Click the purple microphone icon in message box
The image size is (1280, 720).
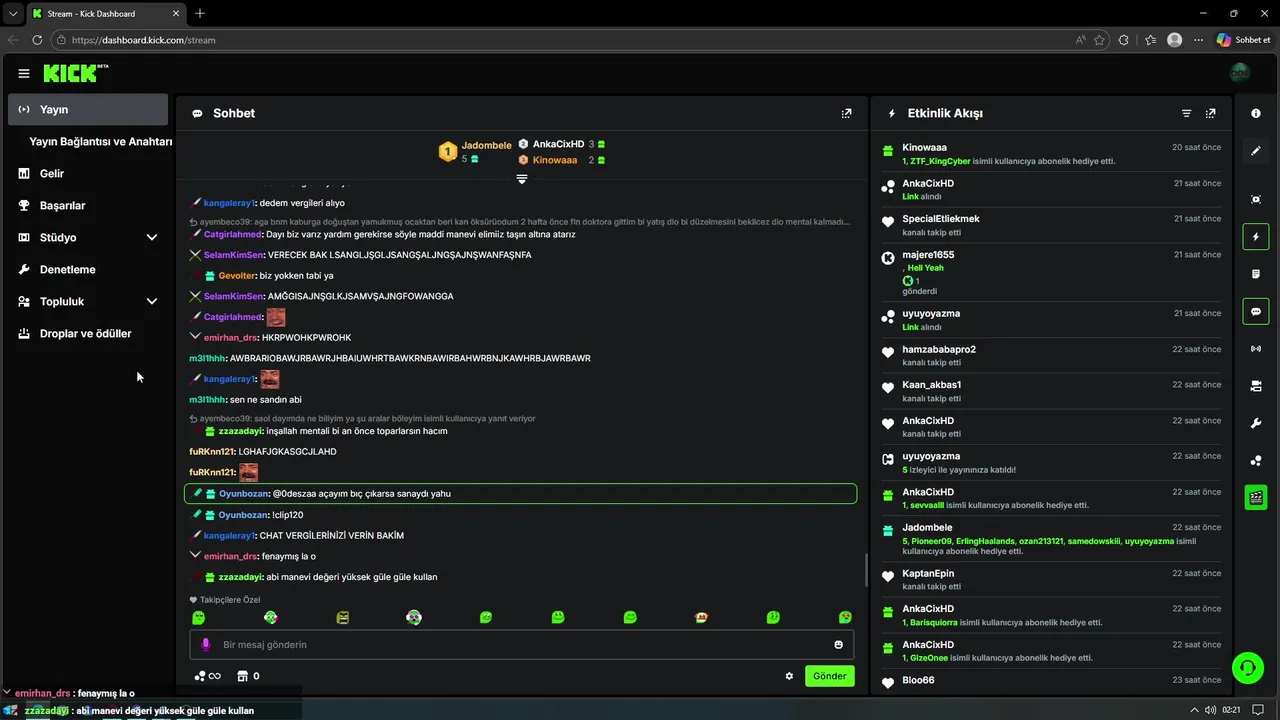(x=206, y=645)
